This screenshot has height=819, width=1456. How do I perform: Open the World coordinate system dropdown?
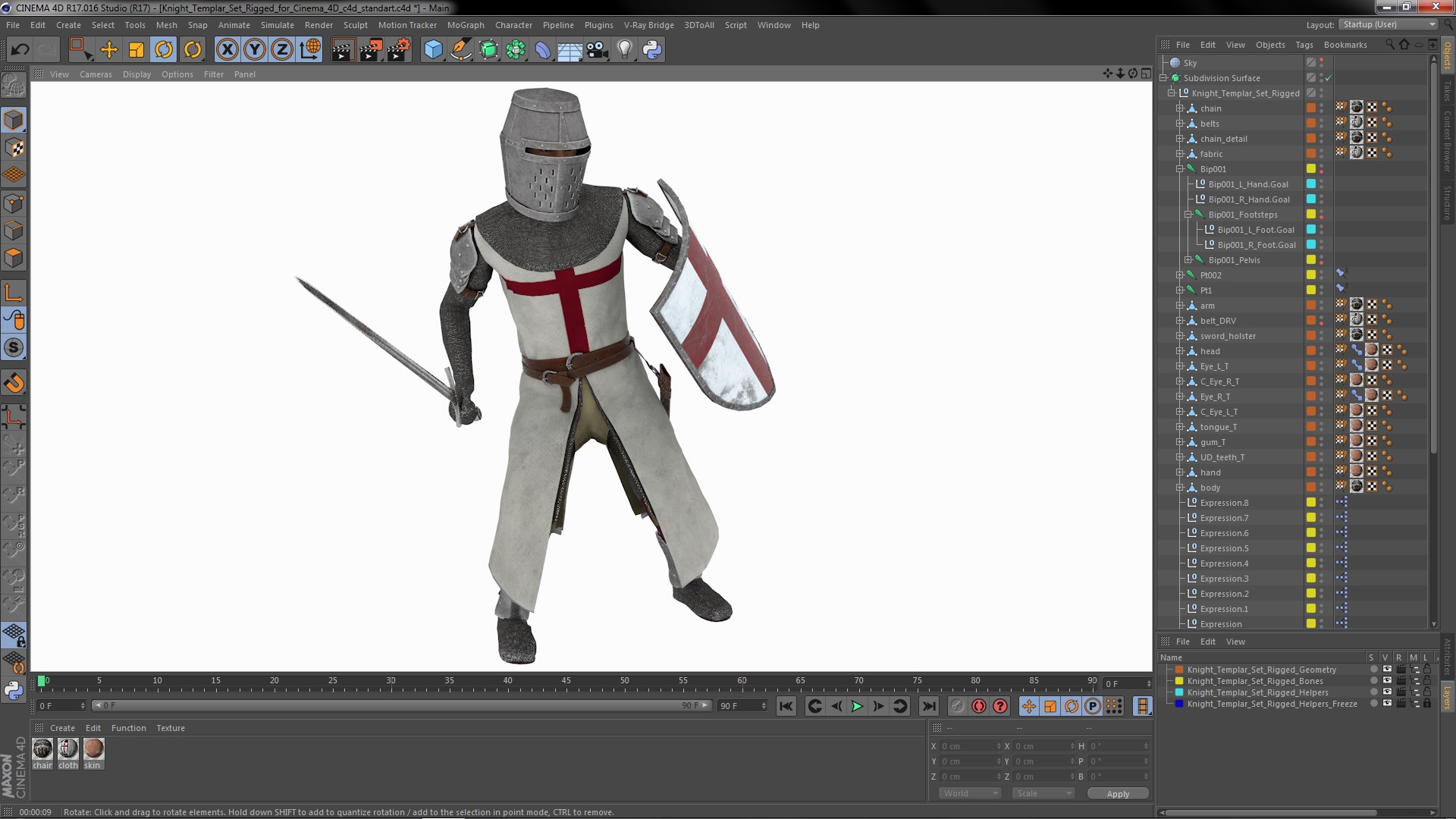tap(971, 793)
